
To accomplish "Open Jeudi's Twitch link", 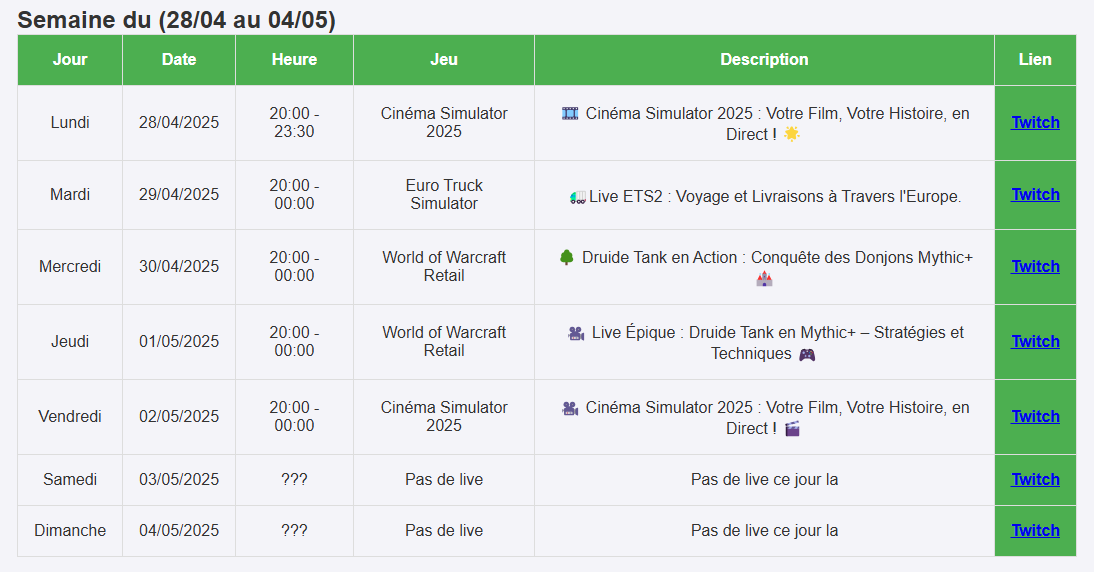I will 1035,341.
